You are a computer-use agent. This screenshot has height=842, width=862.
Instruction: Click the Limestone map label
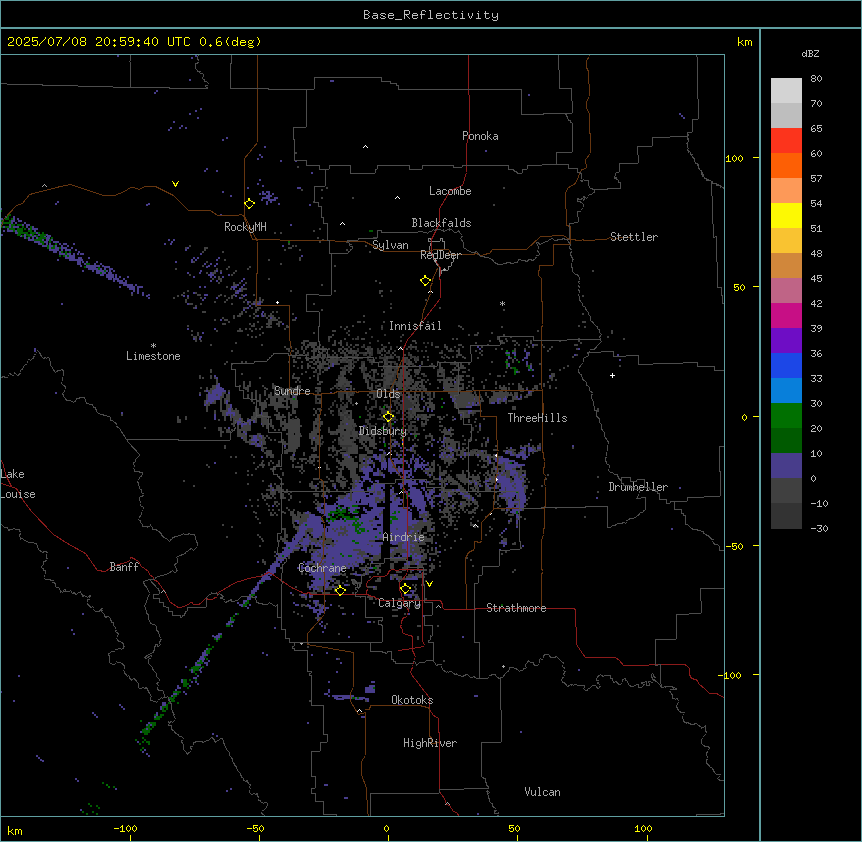[153, 356]
